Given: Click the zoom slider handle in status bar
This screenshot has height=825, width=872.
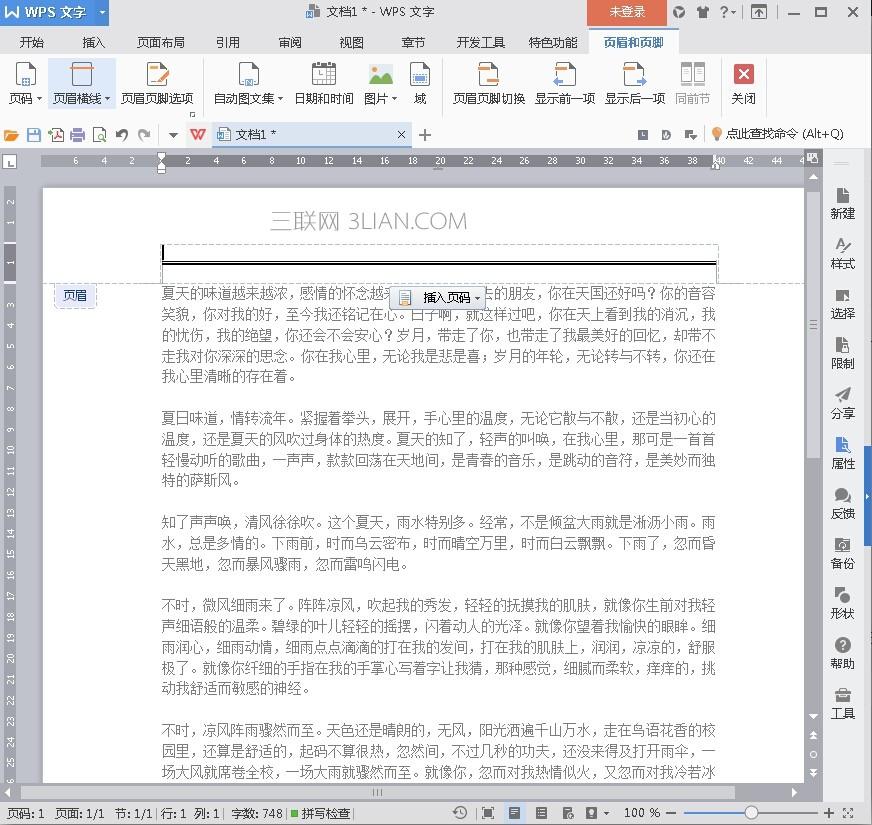Looking at the screenshot, I should point(751,813).
